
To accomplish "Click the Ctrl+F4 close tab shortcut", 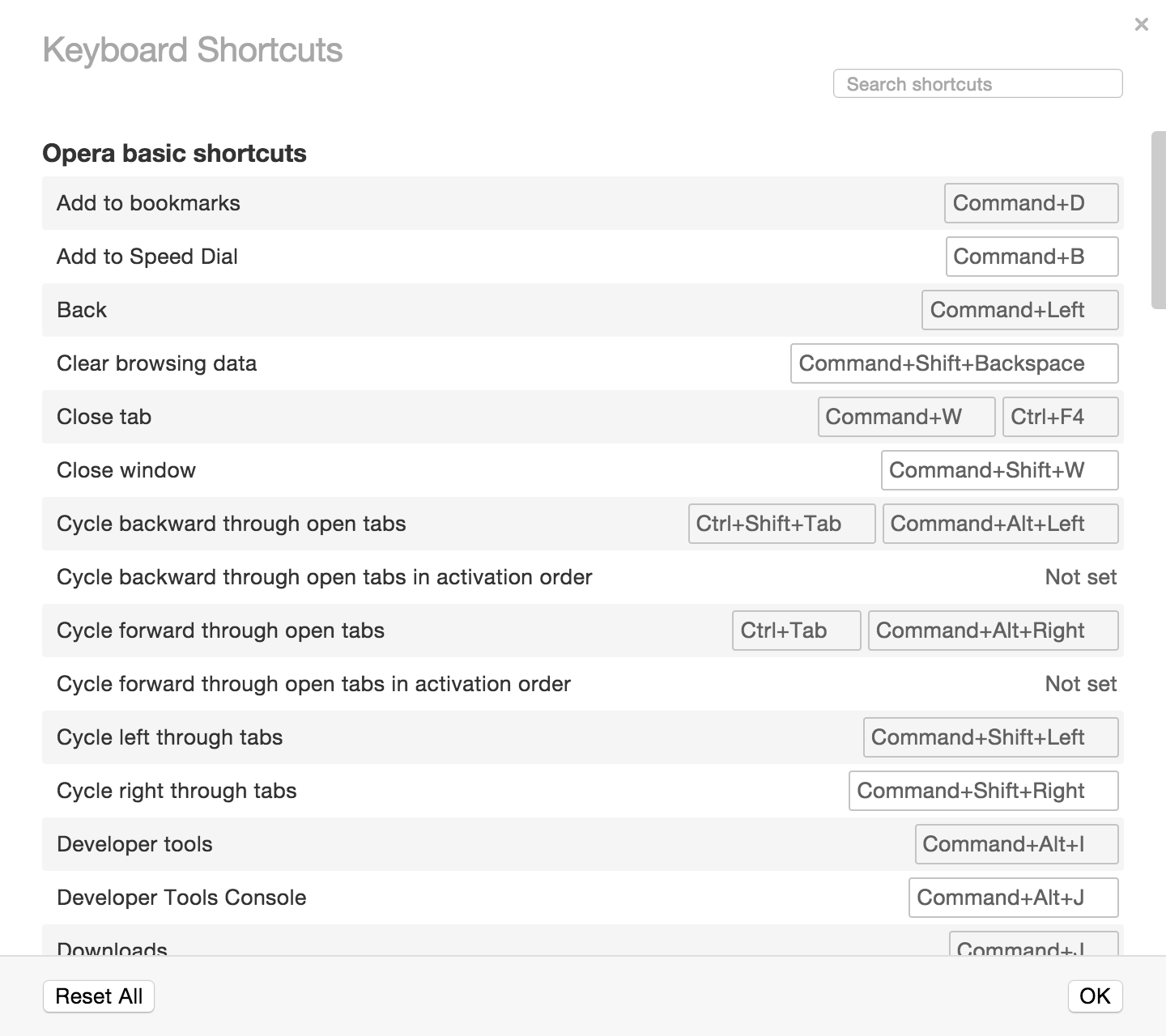I will (x=1060, y=417).
